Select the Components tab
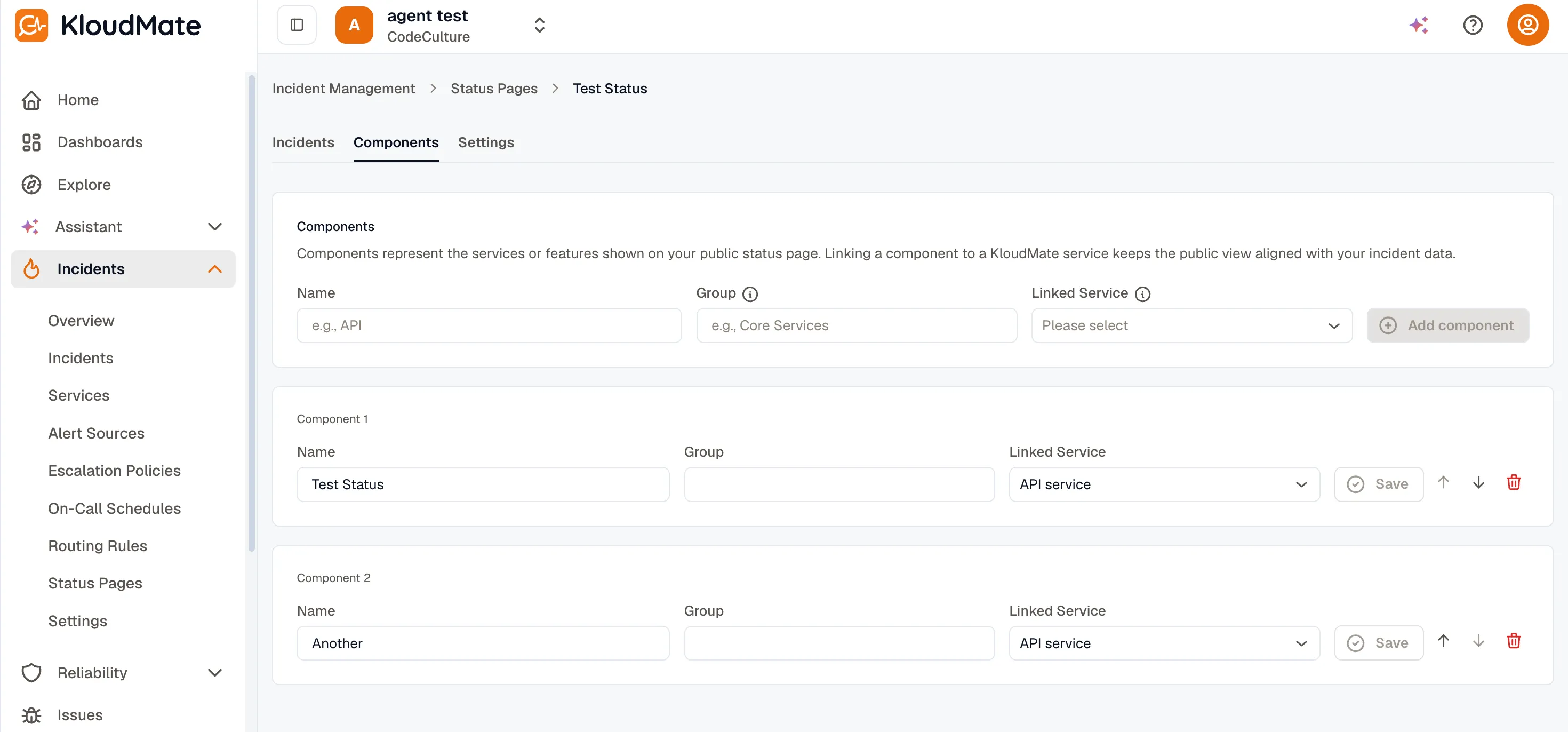This screenshot has width=1568, height=732. pyautogui.click(x=396, y=142)
